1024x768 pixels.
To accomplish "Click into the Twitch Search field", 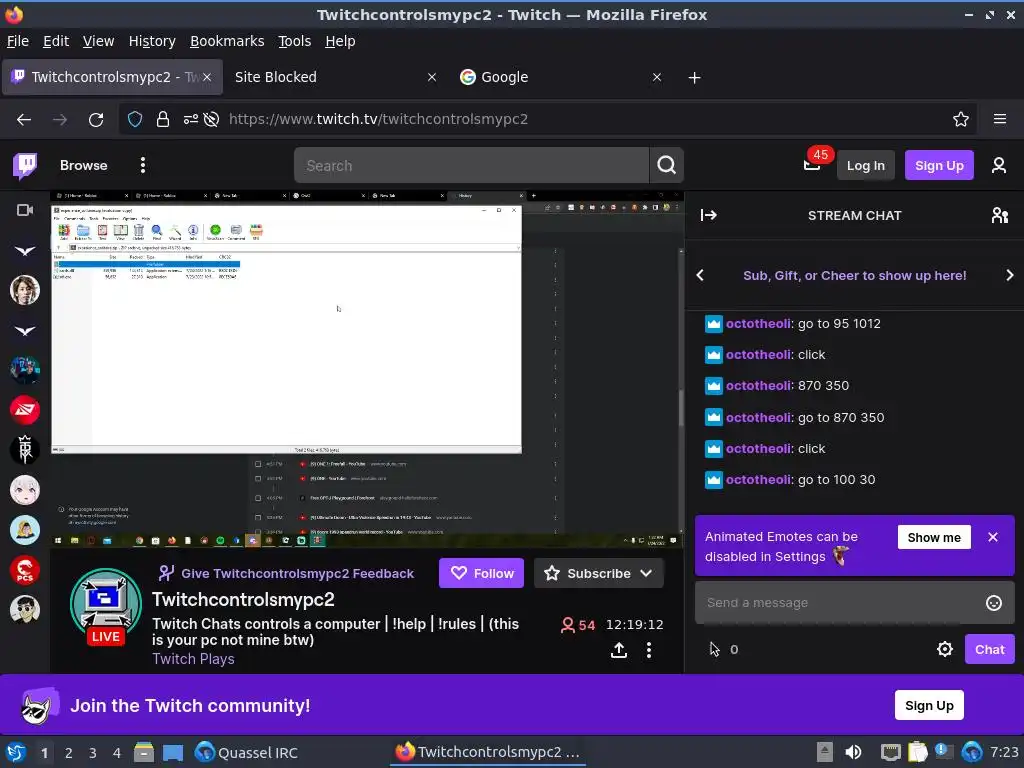I will [x=472, y=165].
